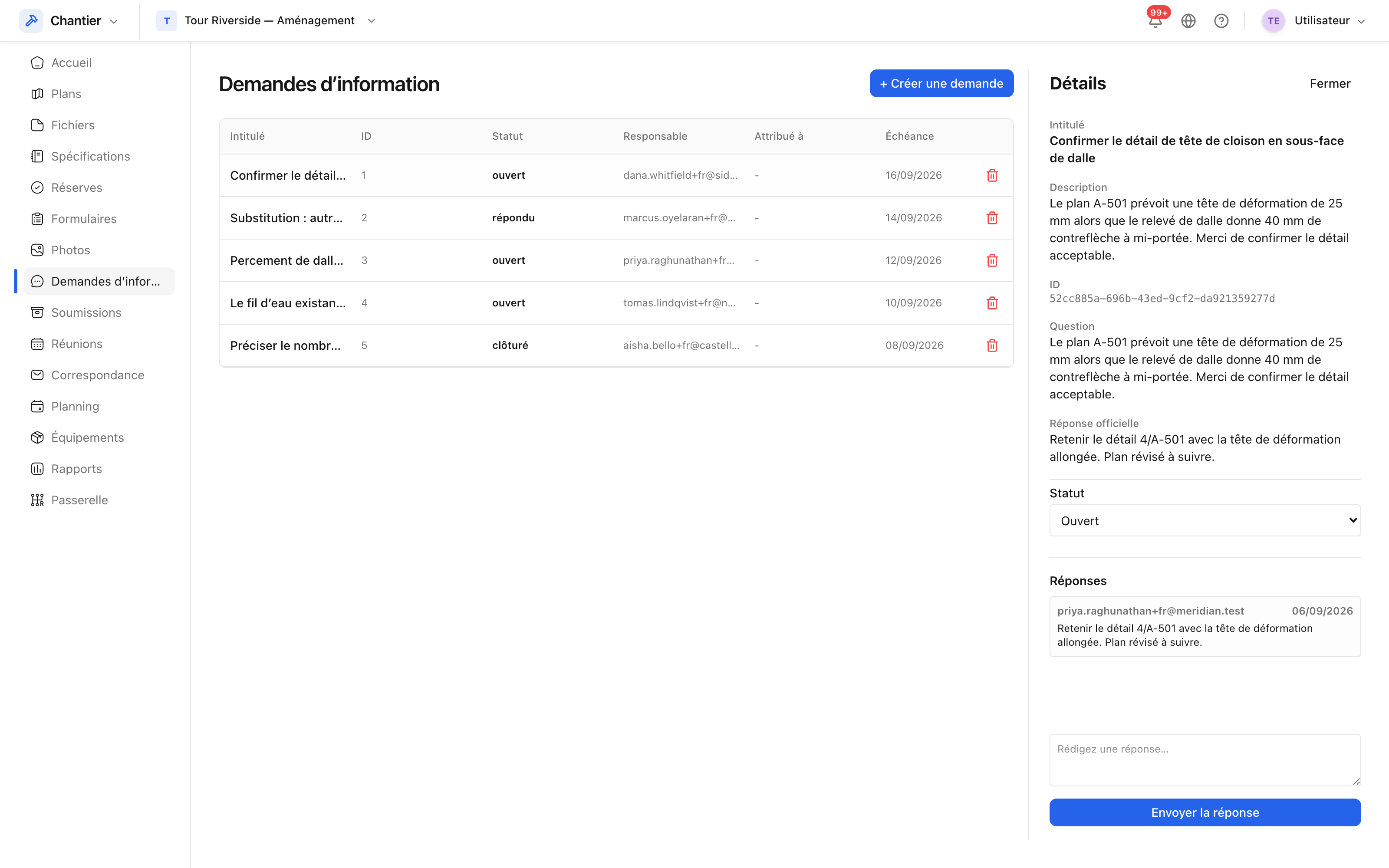The image size is (1389, 868).
Task: Open the help question mark icon
Action: [1221, 21]
